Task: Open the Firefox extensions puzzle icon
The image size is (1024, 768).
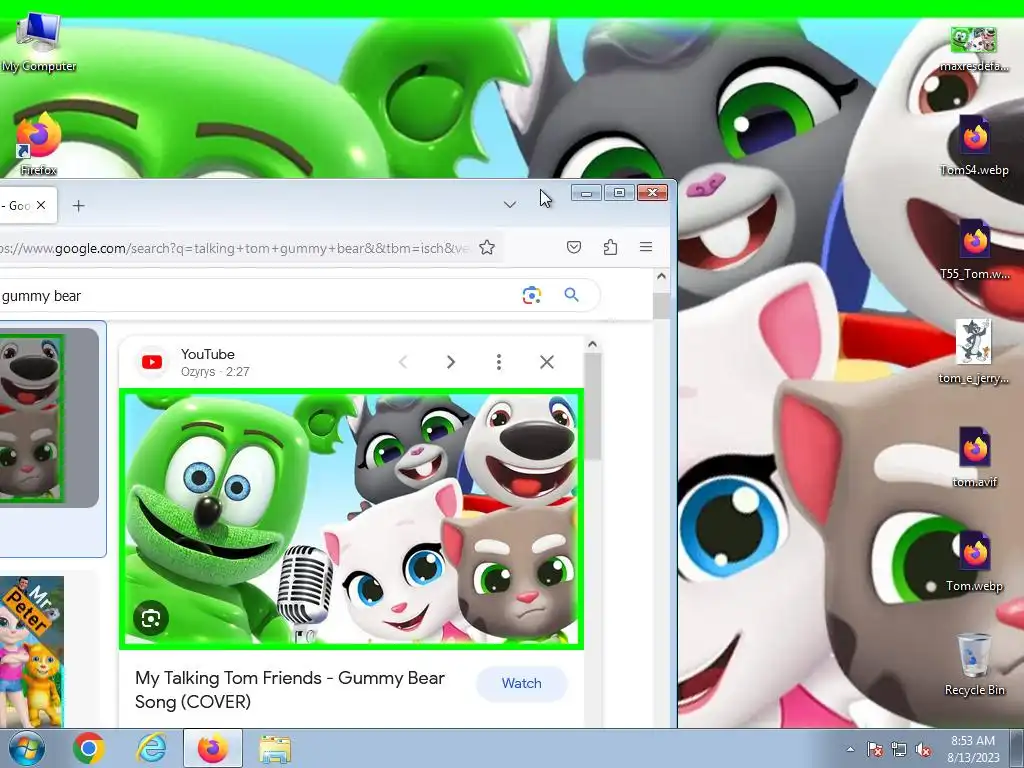Action: coord(610,247)
